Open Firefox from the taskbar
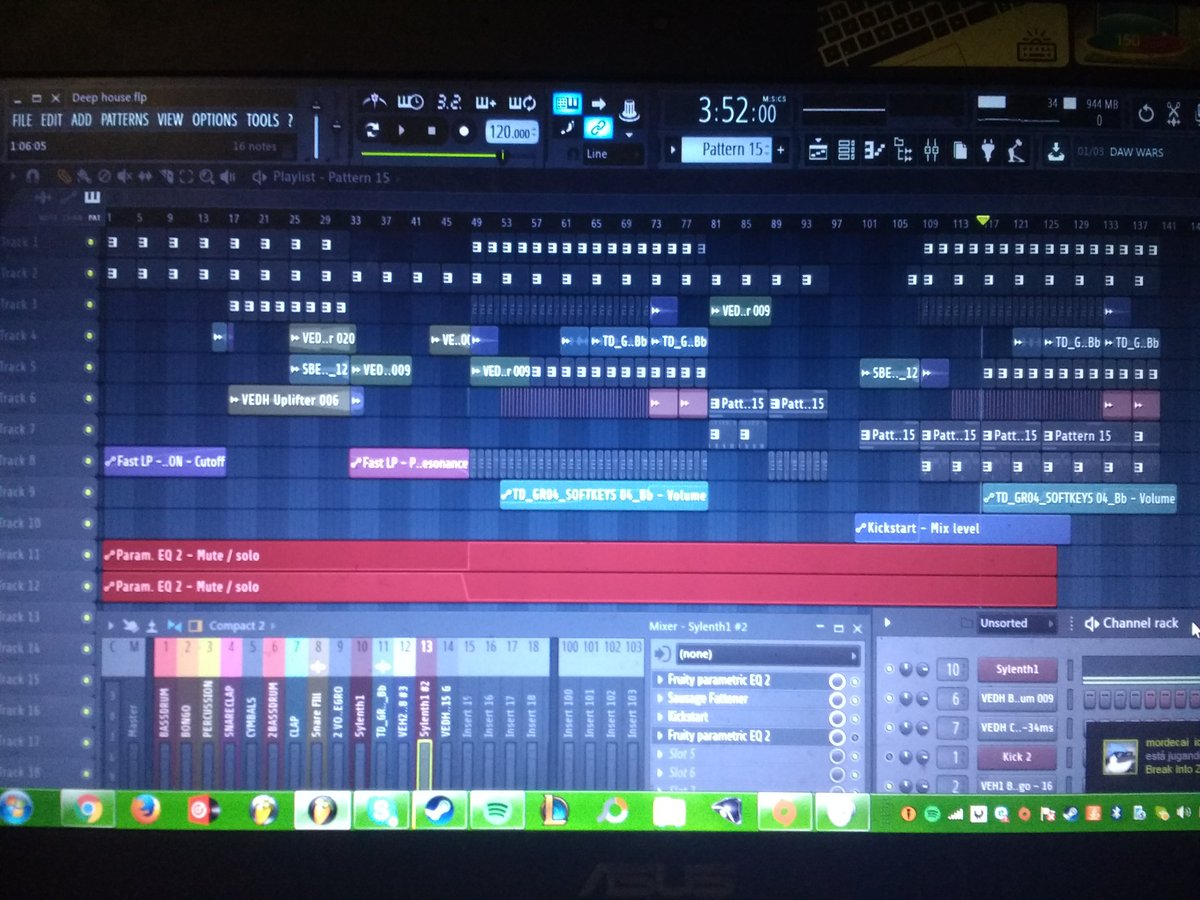The image size is (1200, 900). (146, 810)
